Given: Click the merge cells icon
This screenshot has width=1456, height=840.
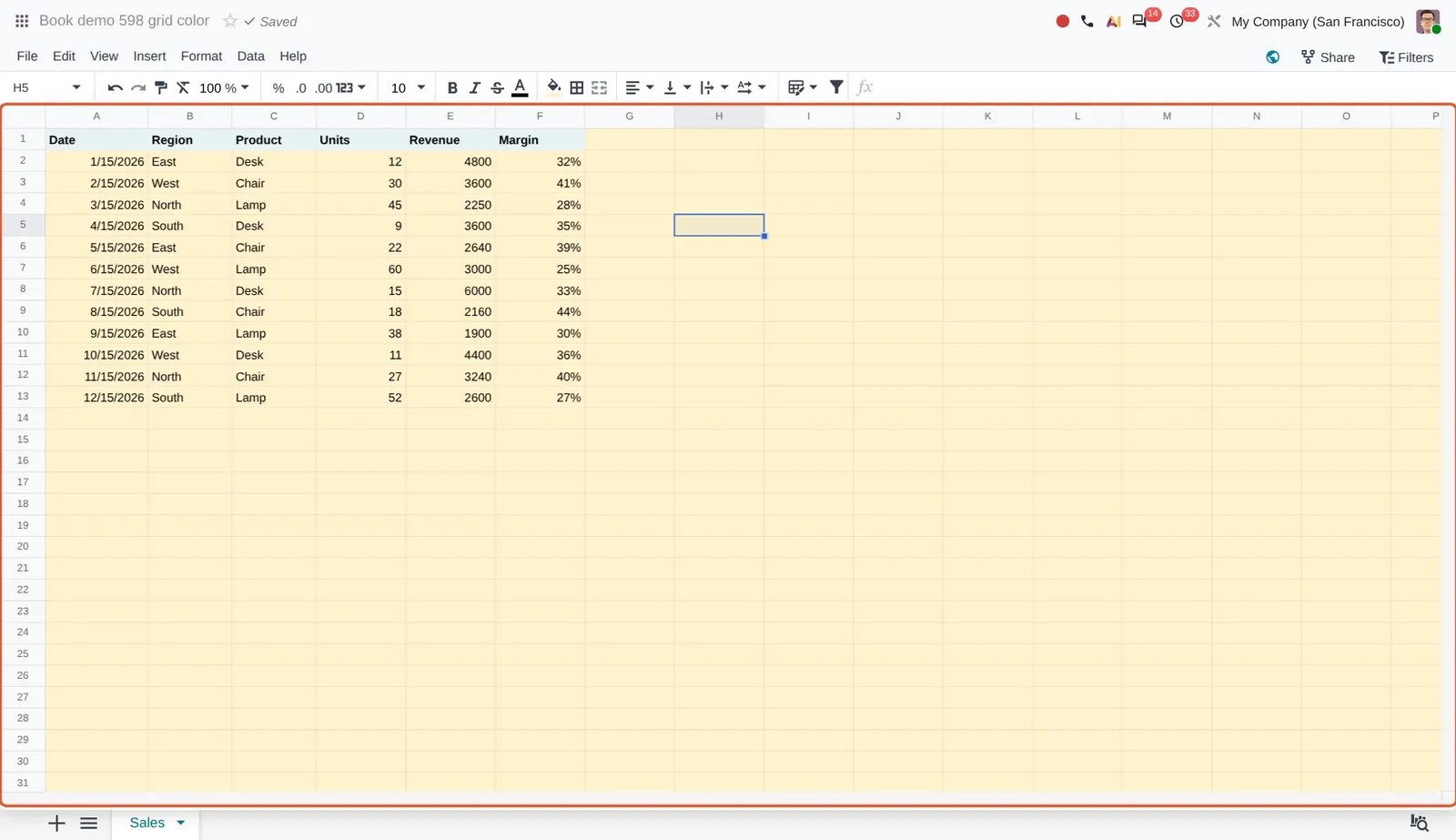Looking at the screenshot, I should click(599, 87).
